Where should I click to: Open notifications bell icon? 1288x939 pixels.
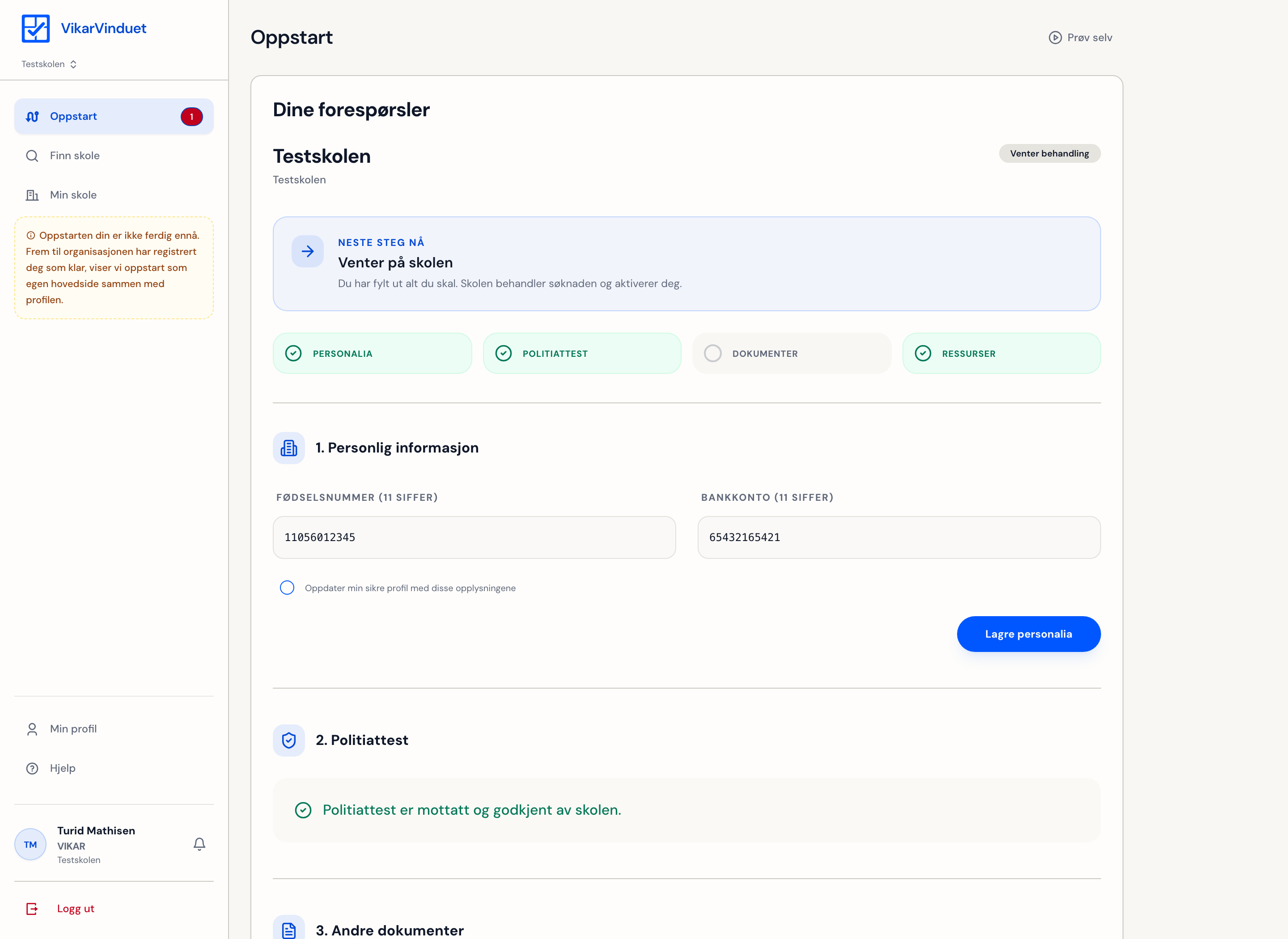pos(199,844)
